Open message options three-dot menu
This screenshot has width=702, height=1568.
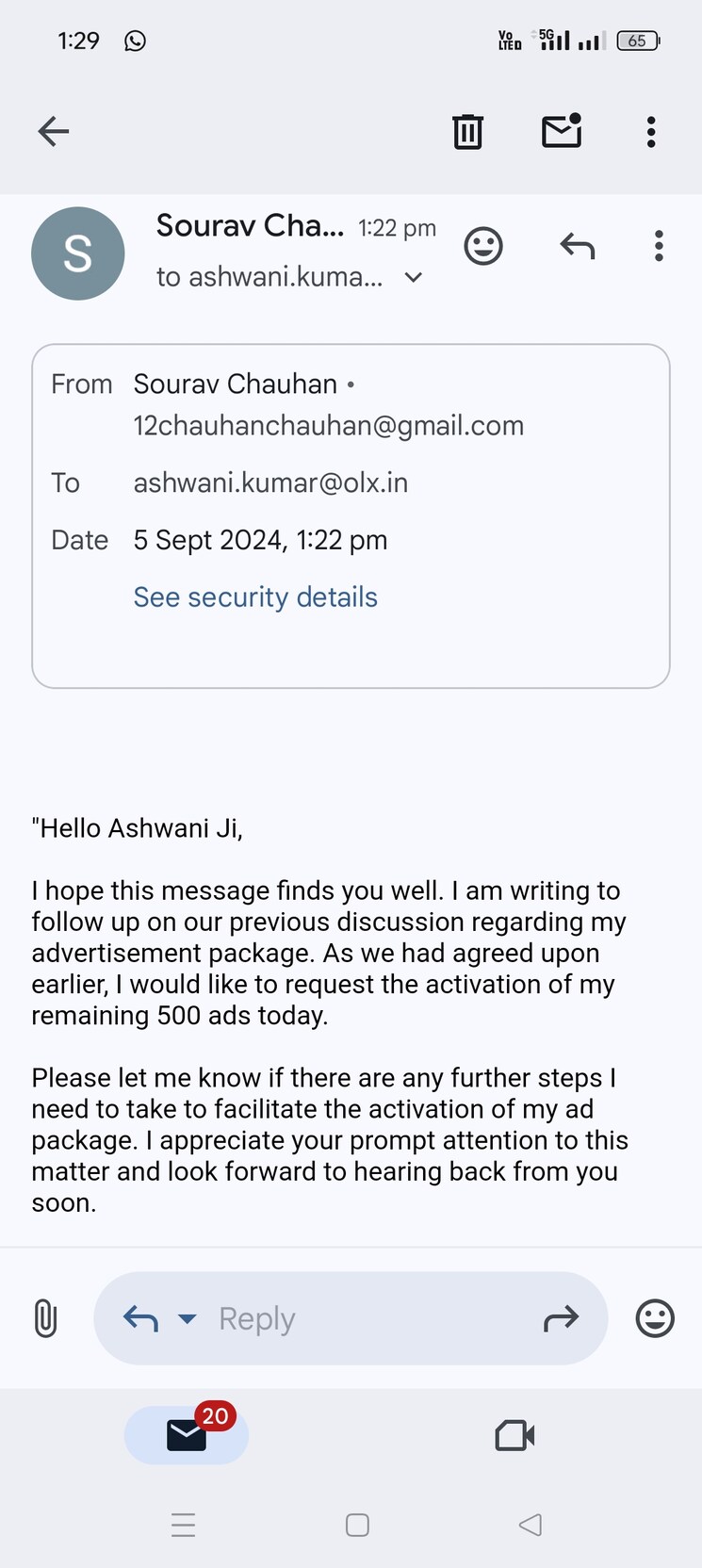click(659, 247)
